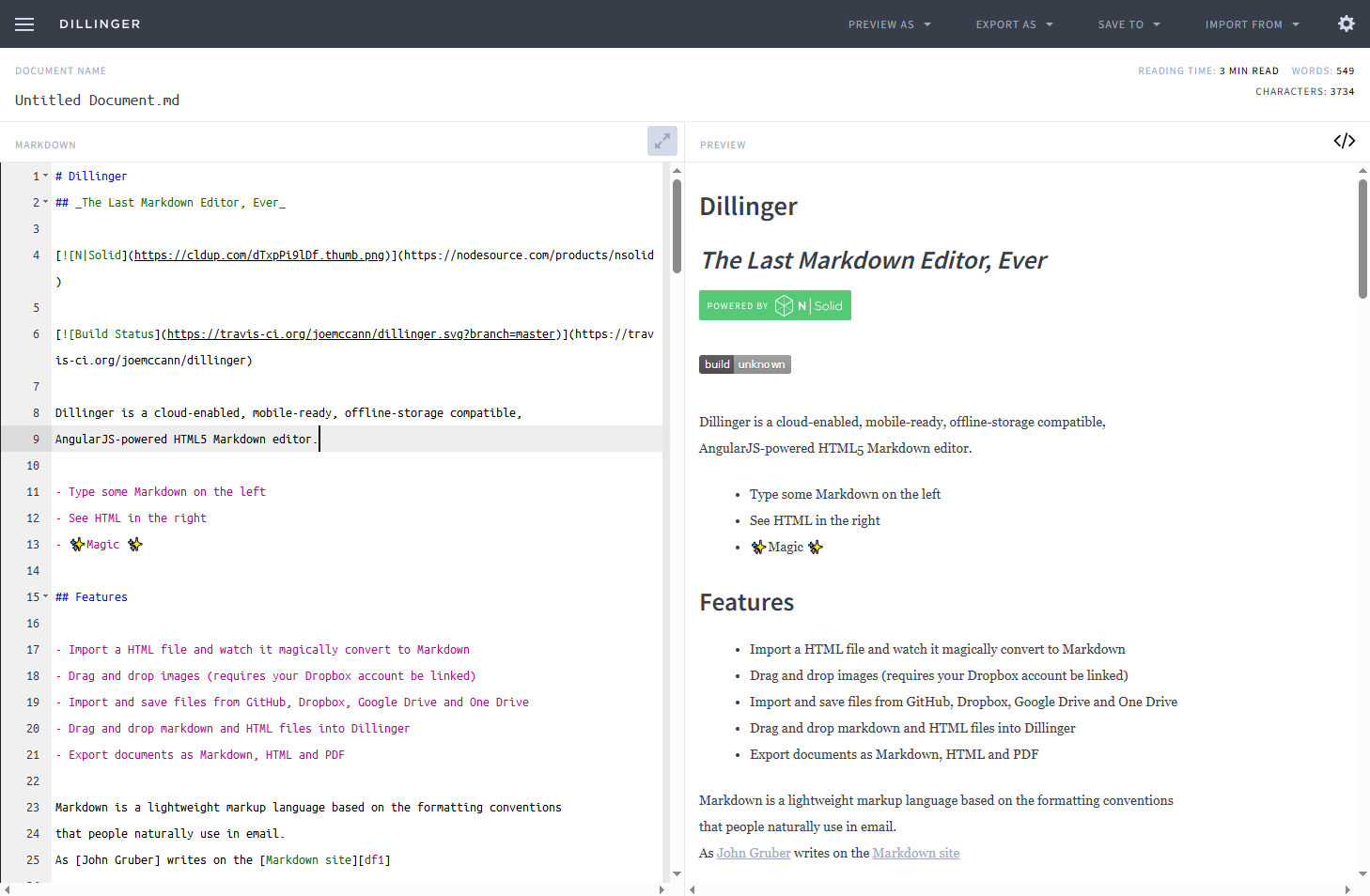The height and width of the screenshot is (896, 1370).
Task: Toggle the HTML code view icon
Action: (x=1345, y=141)
